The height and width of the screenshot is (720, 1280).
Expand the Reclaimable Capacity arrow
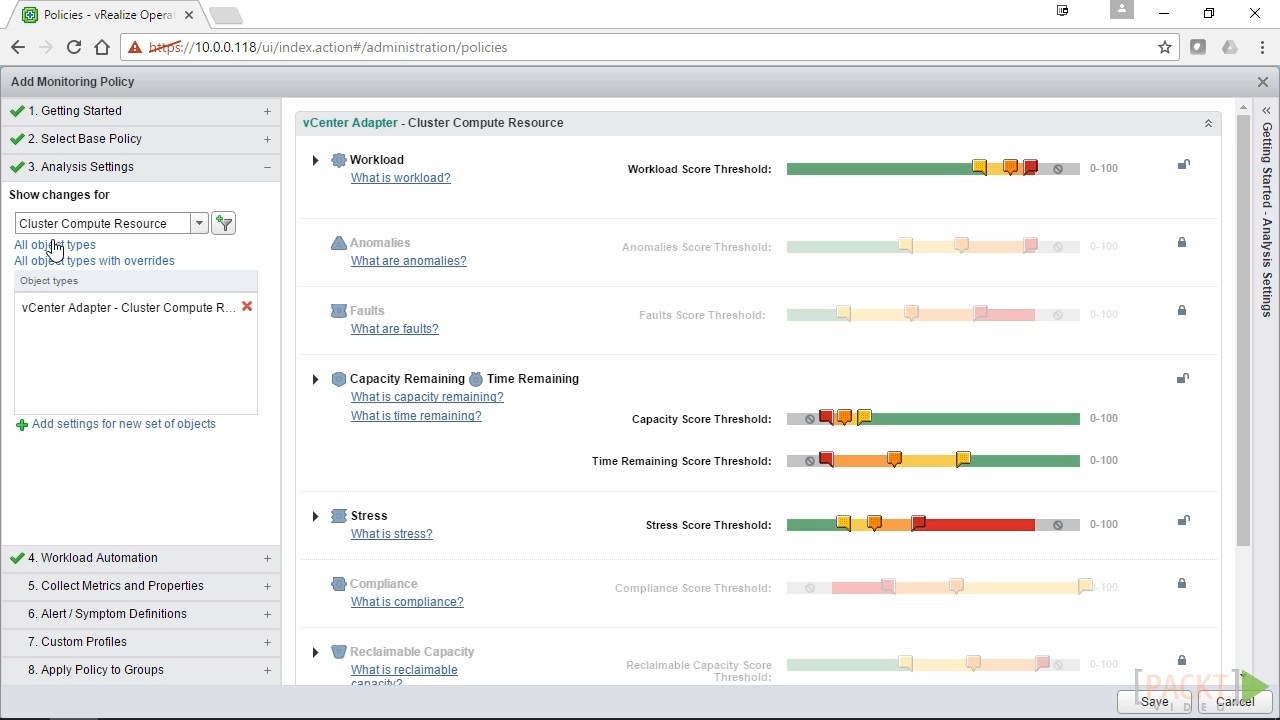[x=315, y=652]
